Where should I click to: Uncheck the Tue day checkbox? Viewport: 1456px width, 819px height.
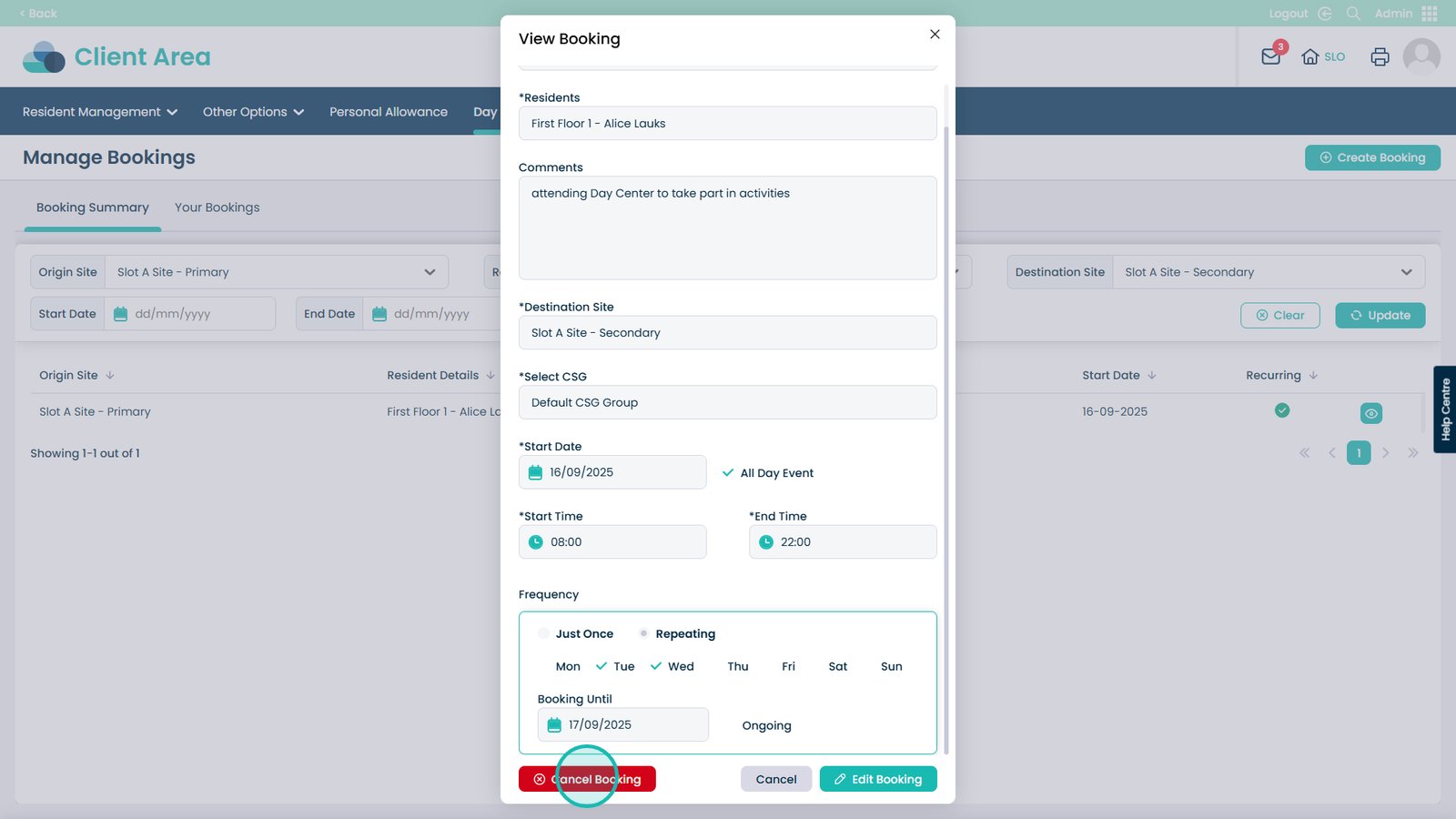pos(602,666)
